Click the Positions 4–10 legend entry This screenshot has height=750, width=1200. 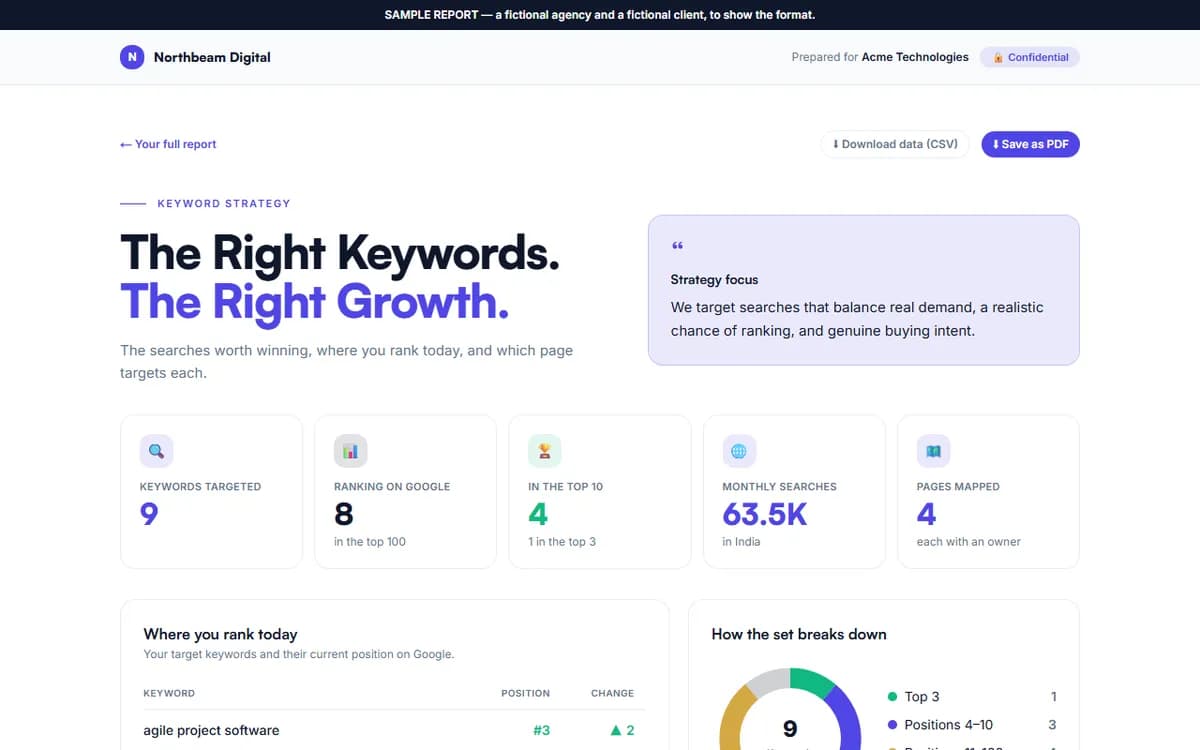click(x=972, y=724)
